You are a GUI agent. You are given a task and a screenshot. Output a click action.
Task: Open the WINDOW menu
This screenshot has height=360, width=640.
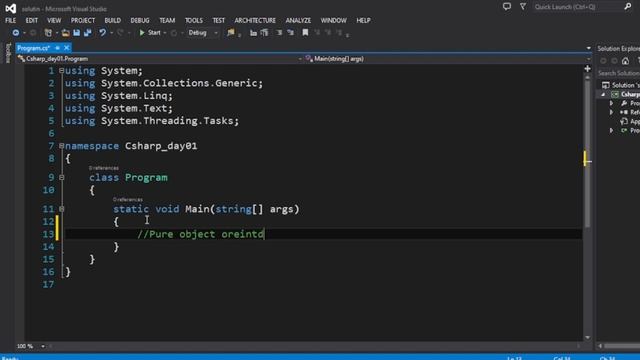point(333,20)
